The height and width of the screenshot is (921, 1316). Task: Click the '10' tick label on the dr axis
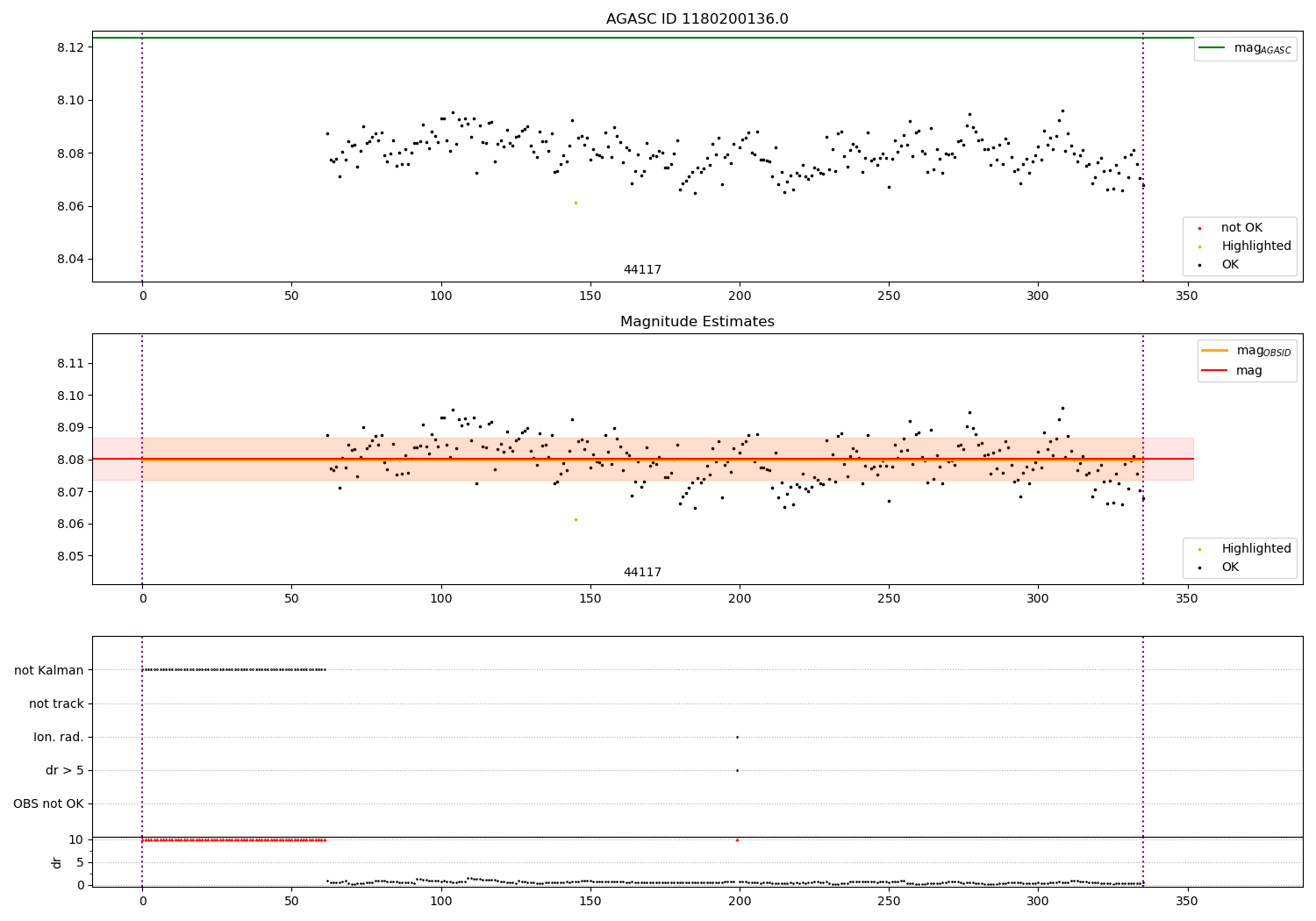[x=76, y=840]
